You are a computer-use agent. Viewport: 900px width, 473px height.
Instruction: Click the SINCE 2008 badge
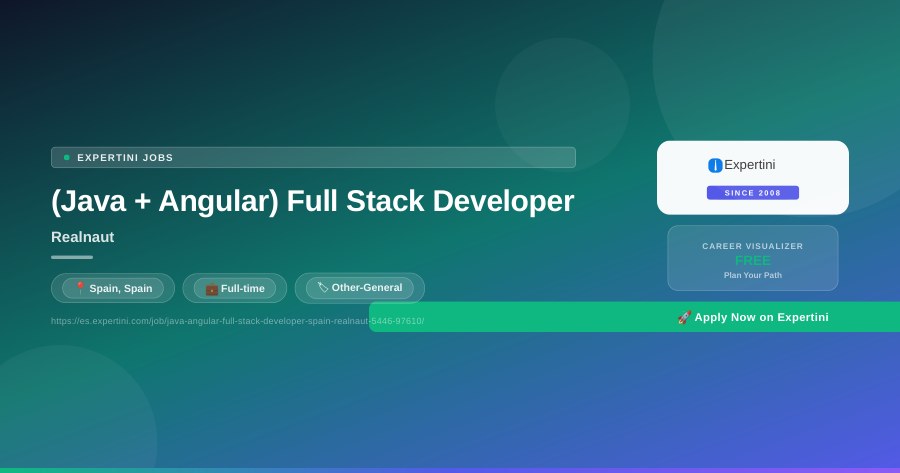752,193
